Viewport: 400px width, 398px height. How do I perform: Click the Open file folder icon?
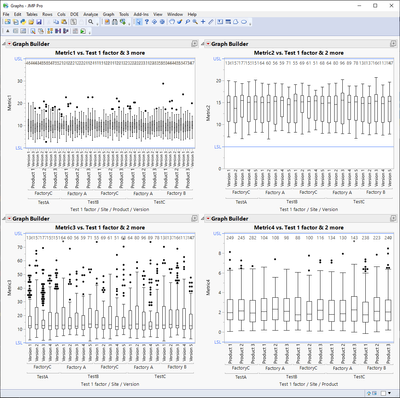point(31,22)
